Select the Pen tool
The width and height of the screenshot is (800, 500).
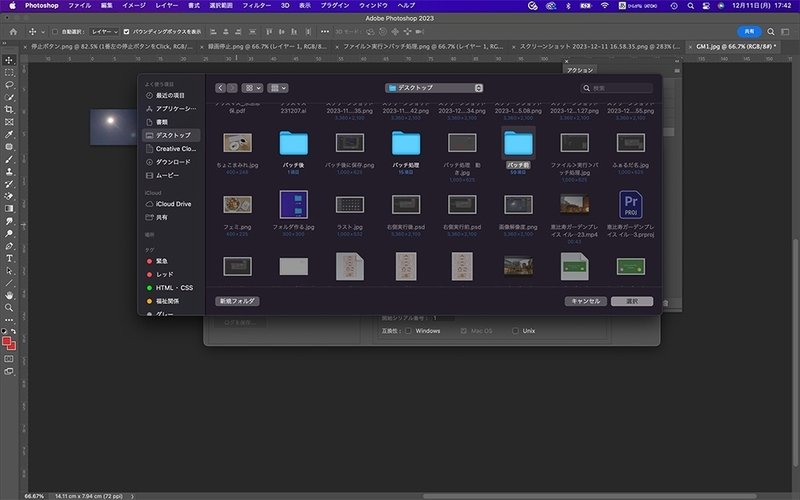click(x=9, y=246)
